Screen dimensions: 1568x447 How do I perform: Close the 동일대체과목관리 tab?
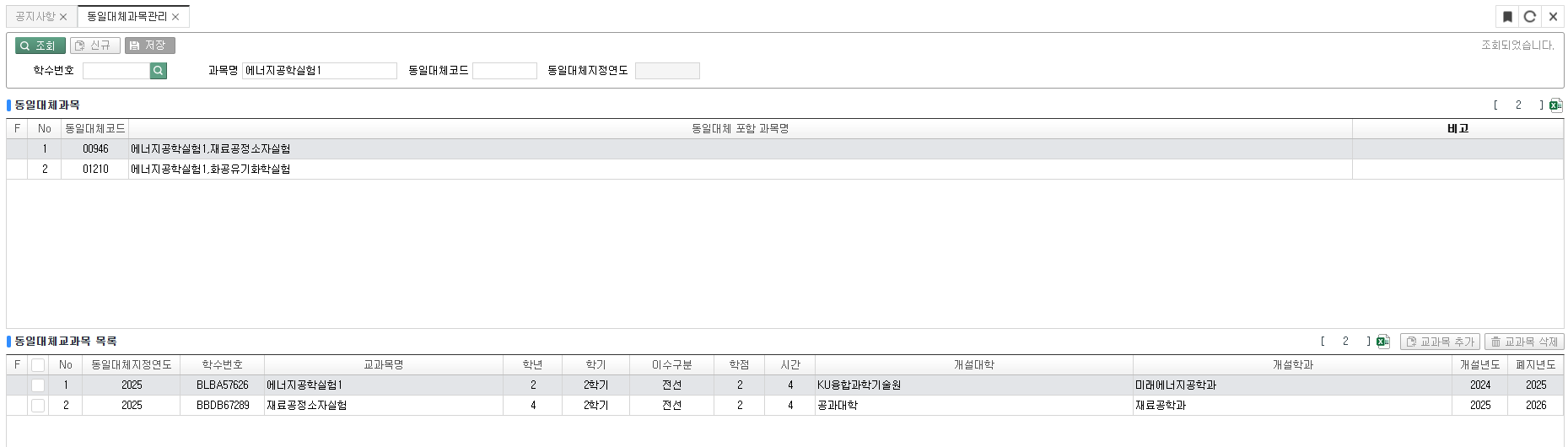(175, 17)
